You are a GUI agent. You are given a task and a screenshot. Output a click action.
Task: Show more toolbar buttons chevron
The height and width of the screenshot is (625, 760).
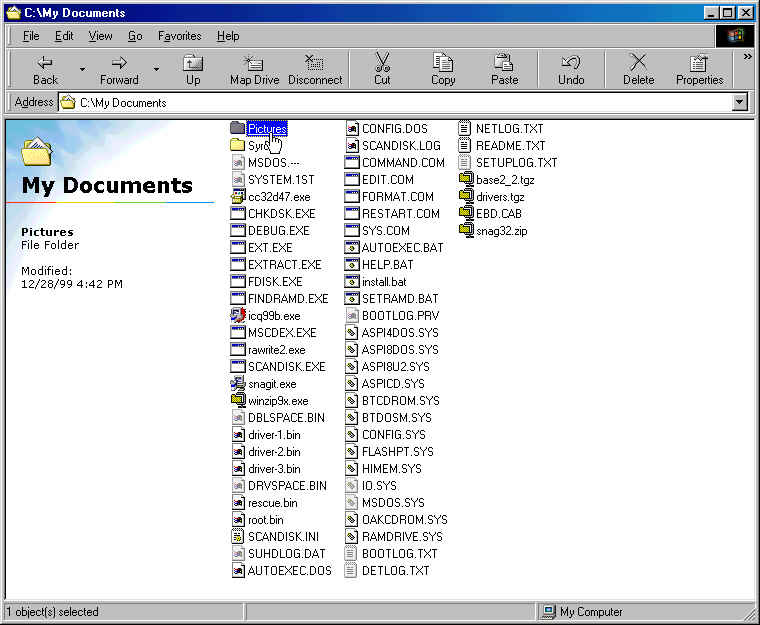click(x=746, y=57)
